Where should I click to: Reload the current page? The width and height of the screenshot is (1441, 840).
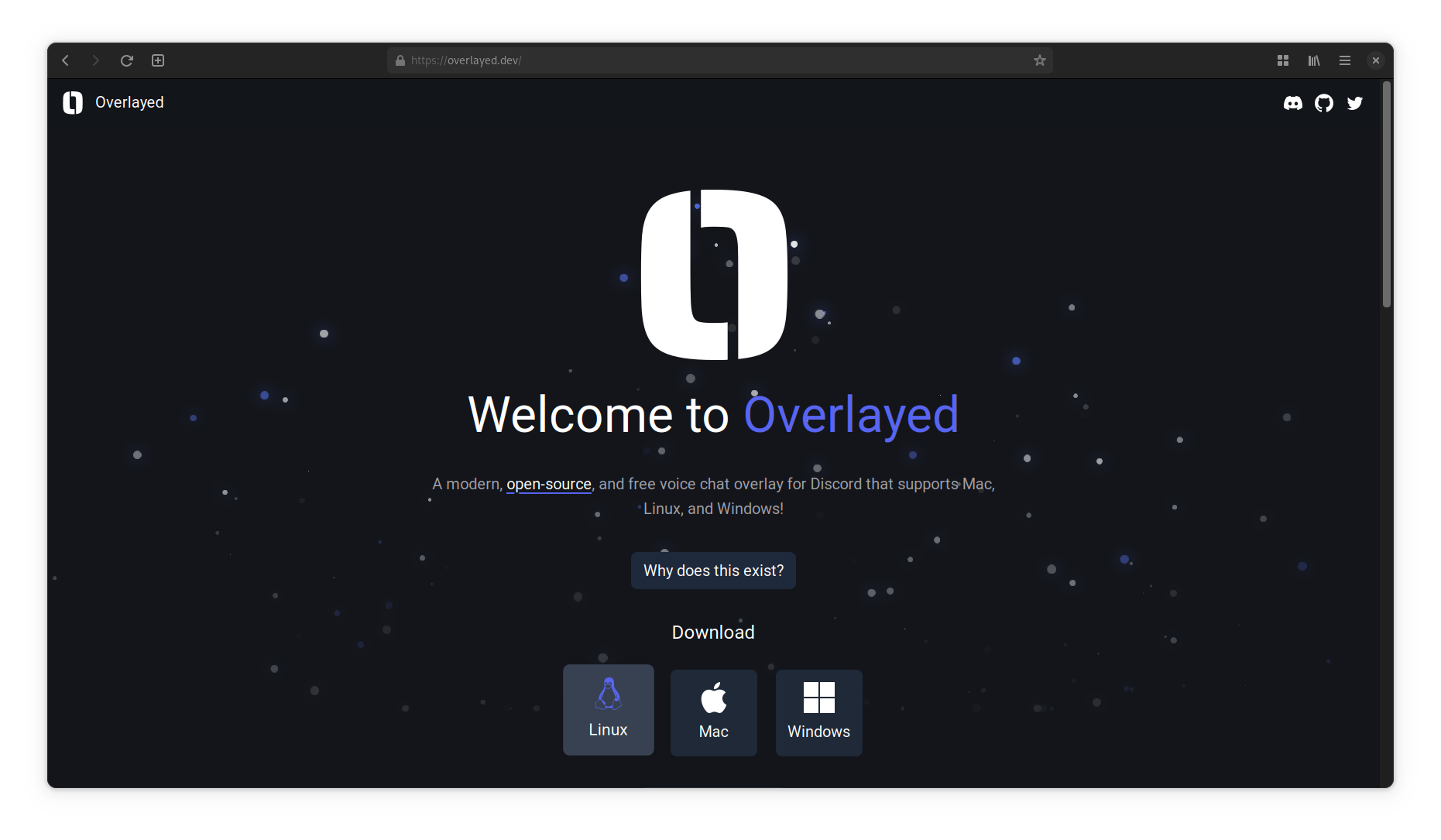(127, 60)
